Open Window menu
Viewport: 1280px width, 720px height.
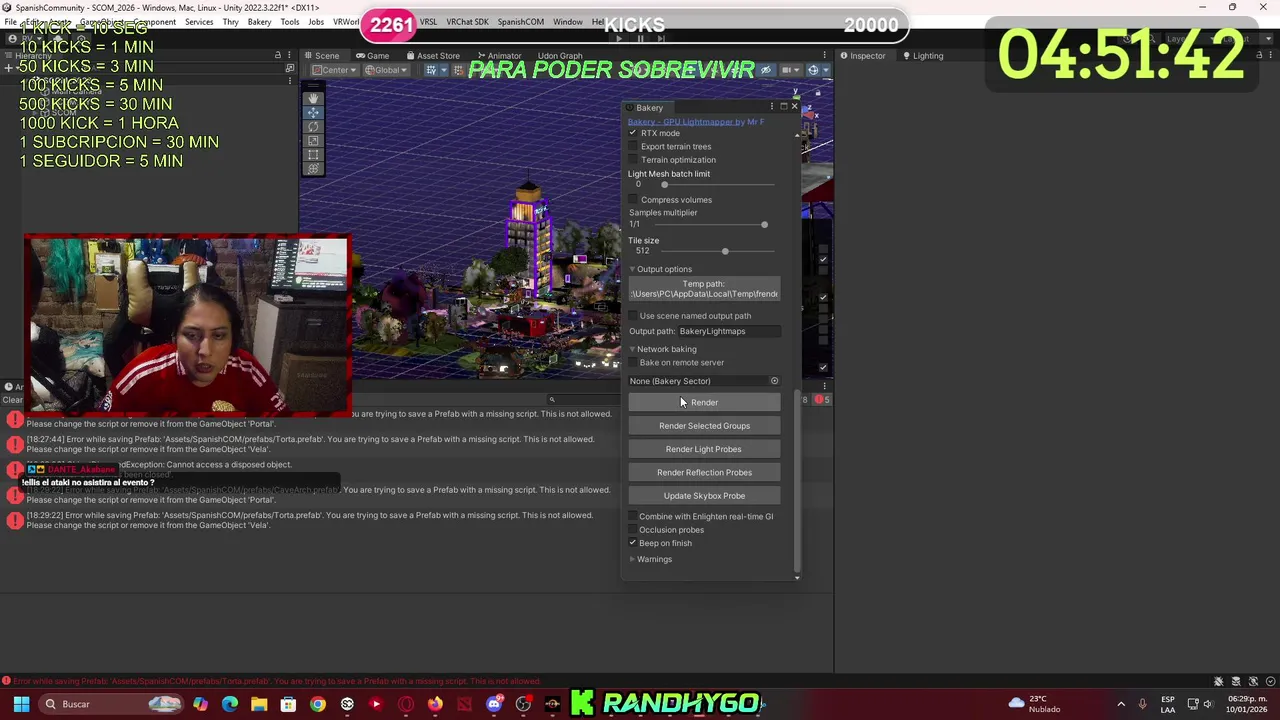(568, 22)
